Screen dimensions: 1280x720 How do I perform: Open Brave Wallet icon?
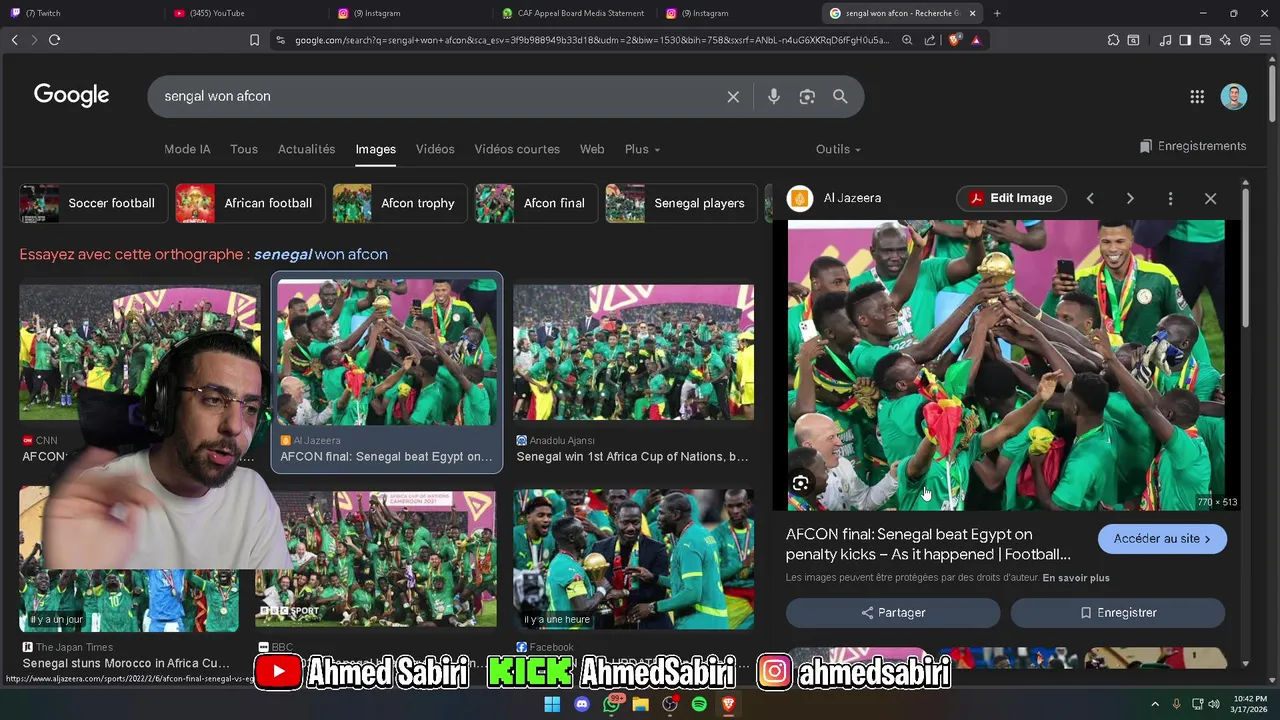coord(1205,40)
